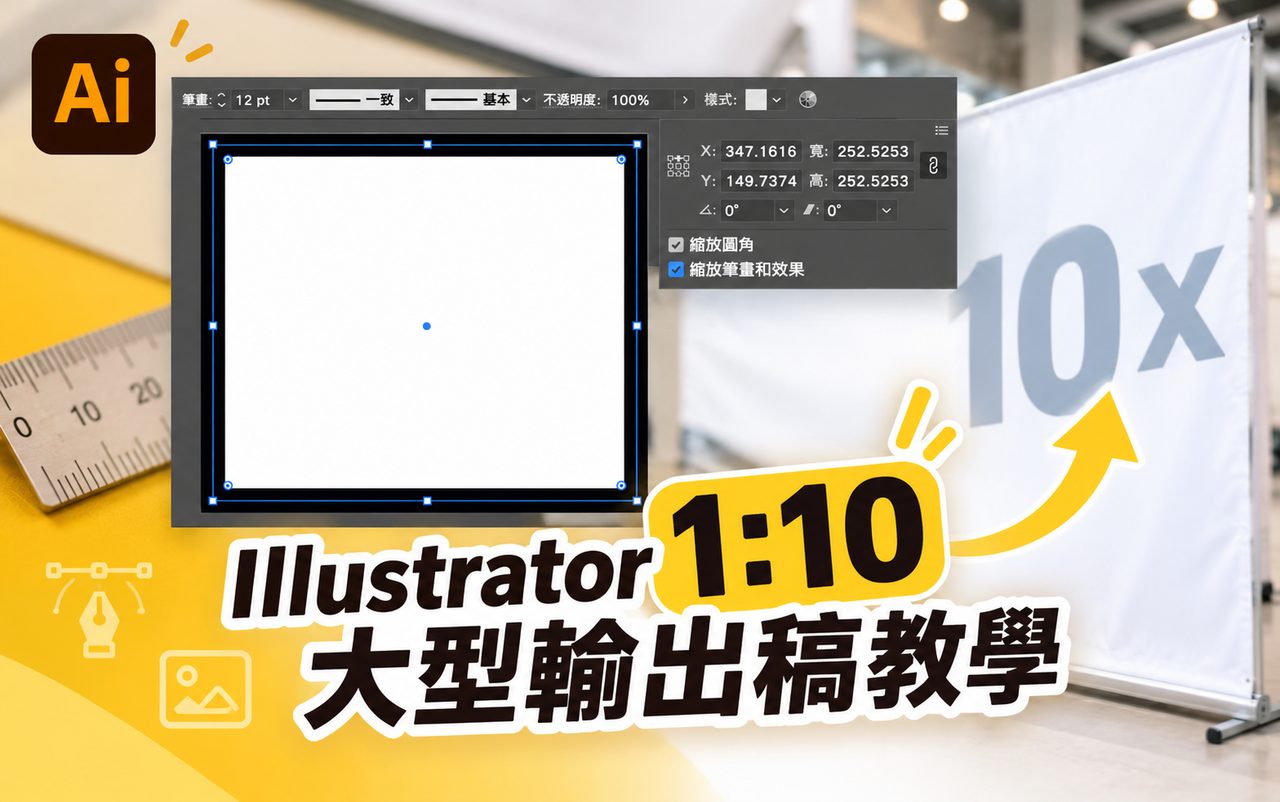This screenshot has width=1280, height=802.
Task: Click the bottom-left live corner widget
Action: pos(227,486)
